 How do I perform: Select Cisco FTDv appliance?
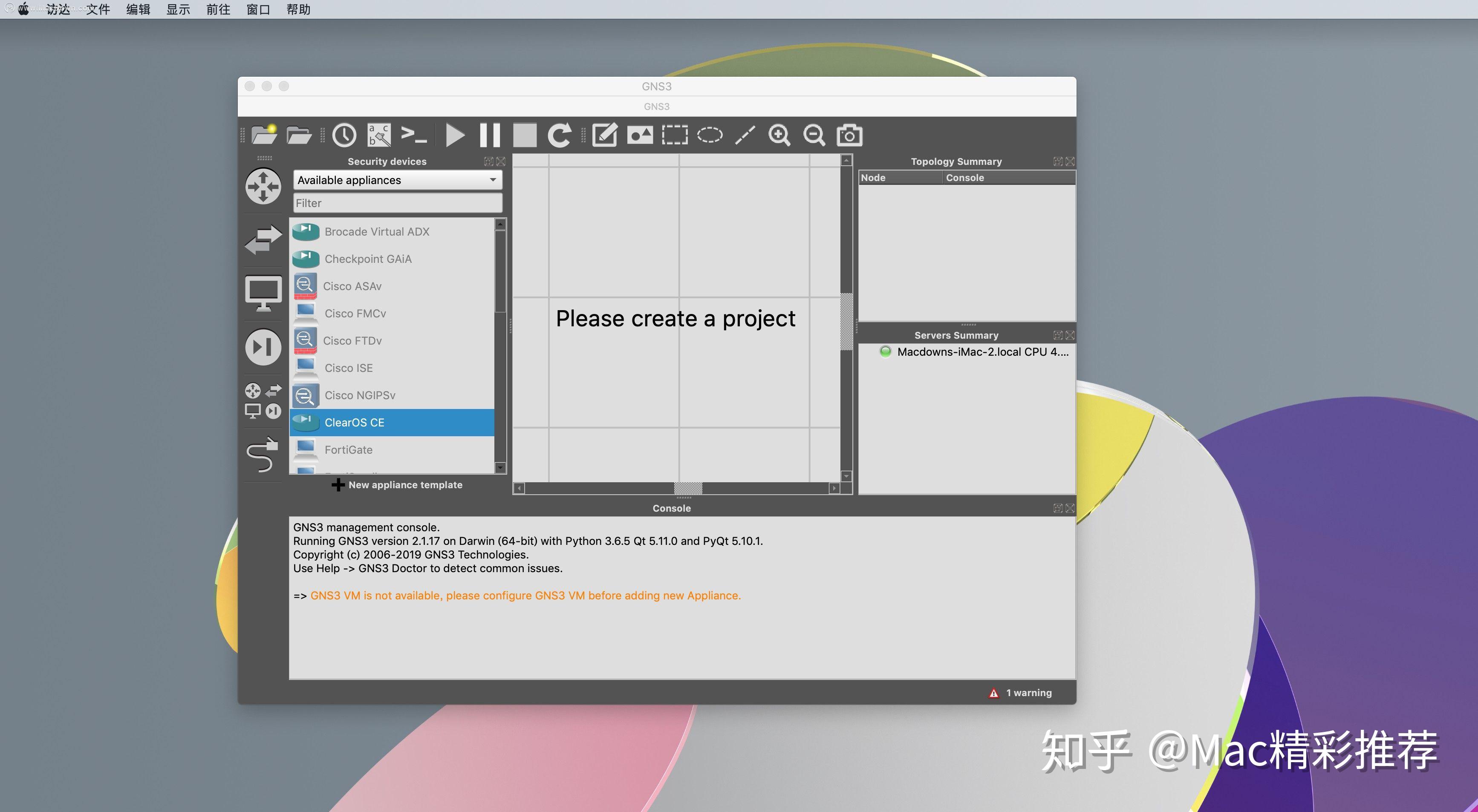pyautogui.click(x=392, y=341)
